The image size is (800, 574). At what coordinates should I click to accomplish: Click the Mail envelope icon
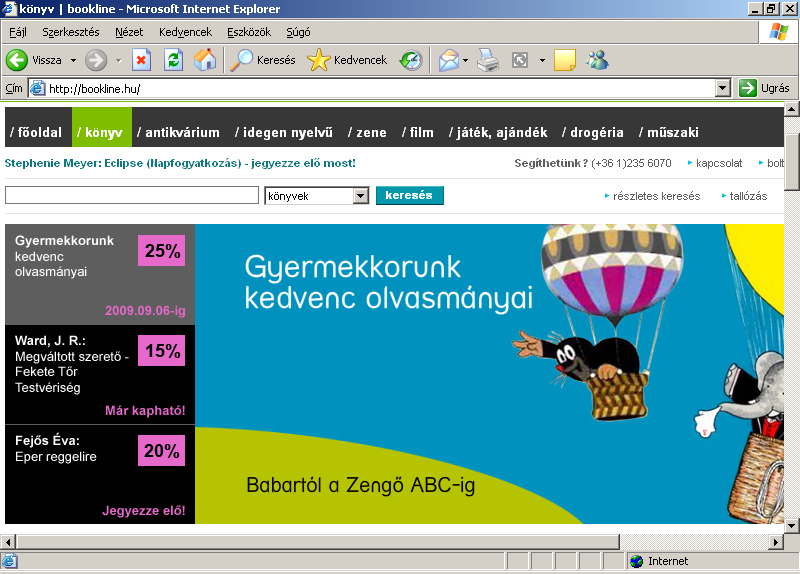[449, 60]
